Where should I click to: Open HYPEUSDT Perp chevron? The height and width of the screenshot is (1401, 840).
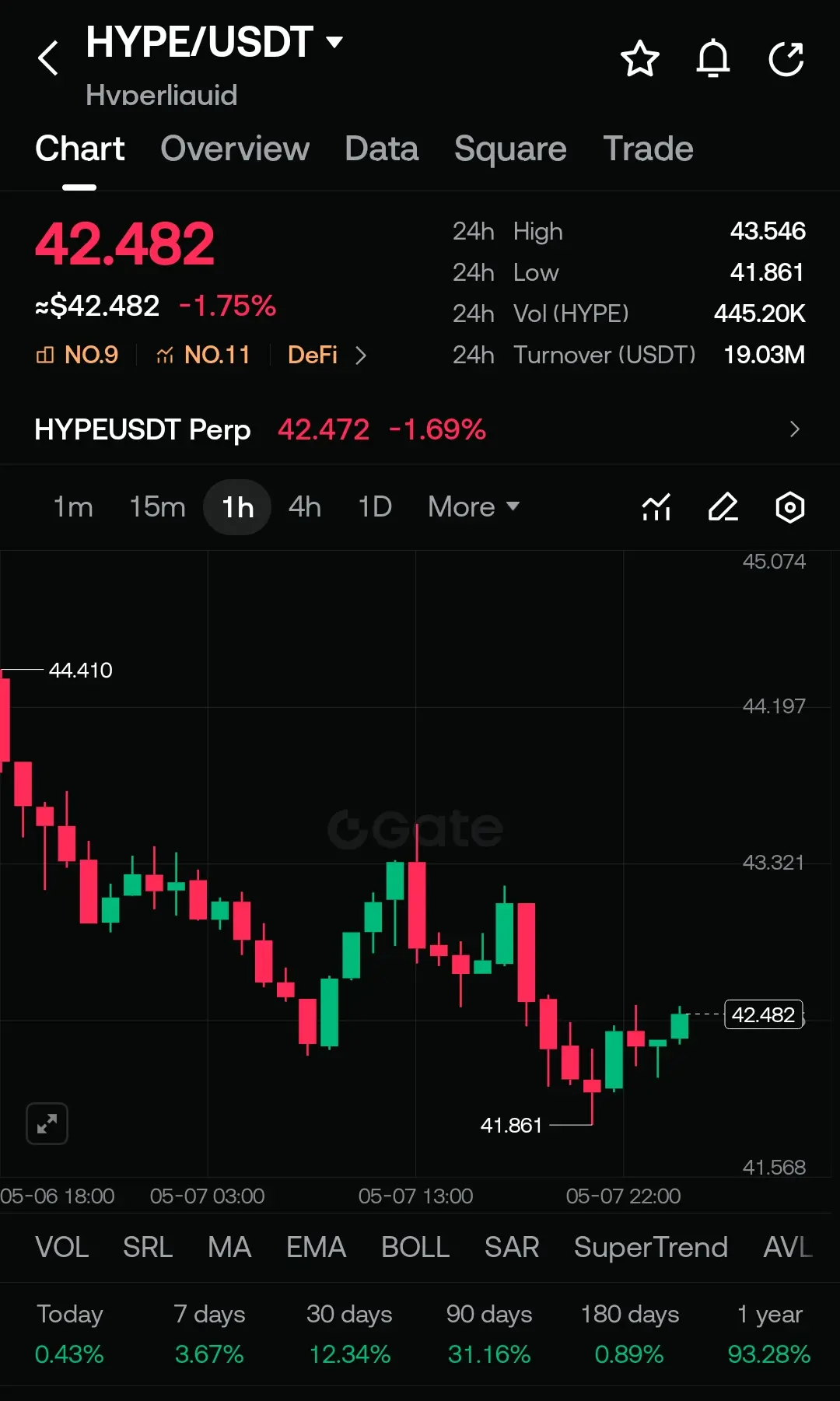(x=794, y=429)
